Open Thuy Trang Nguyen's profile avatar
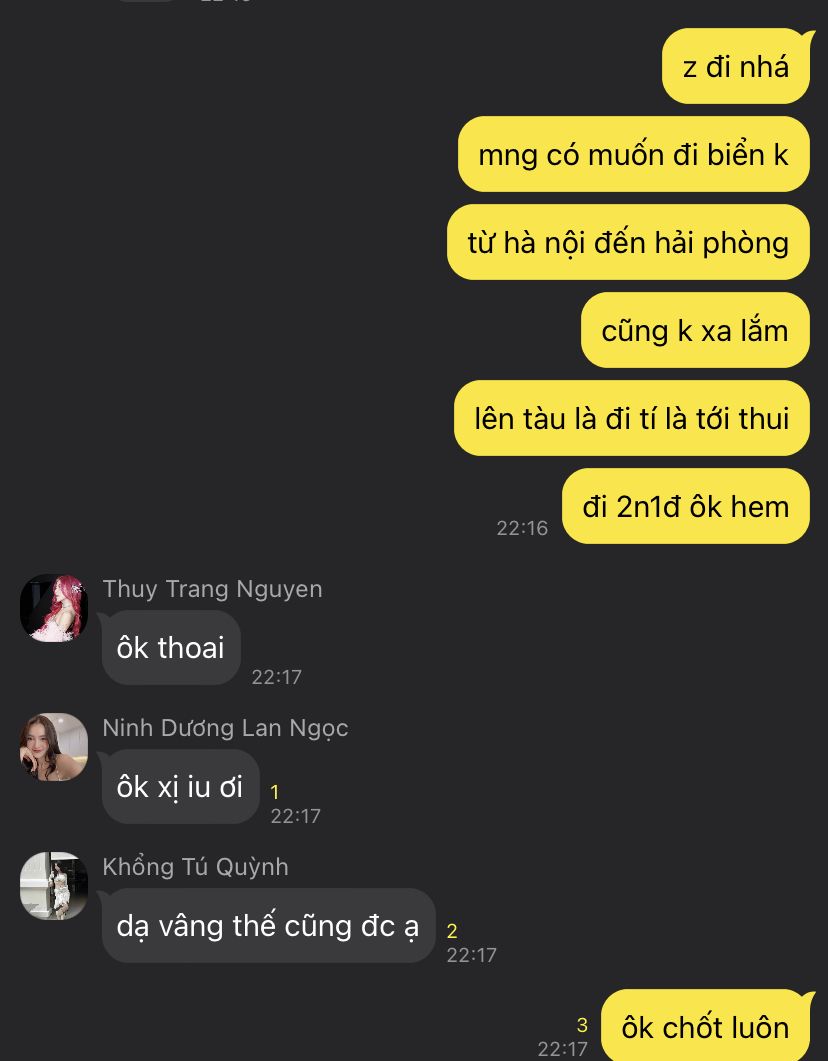Image resolution: width=828 pixels, height=1061 pixels. (x=54, y=608)
